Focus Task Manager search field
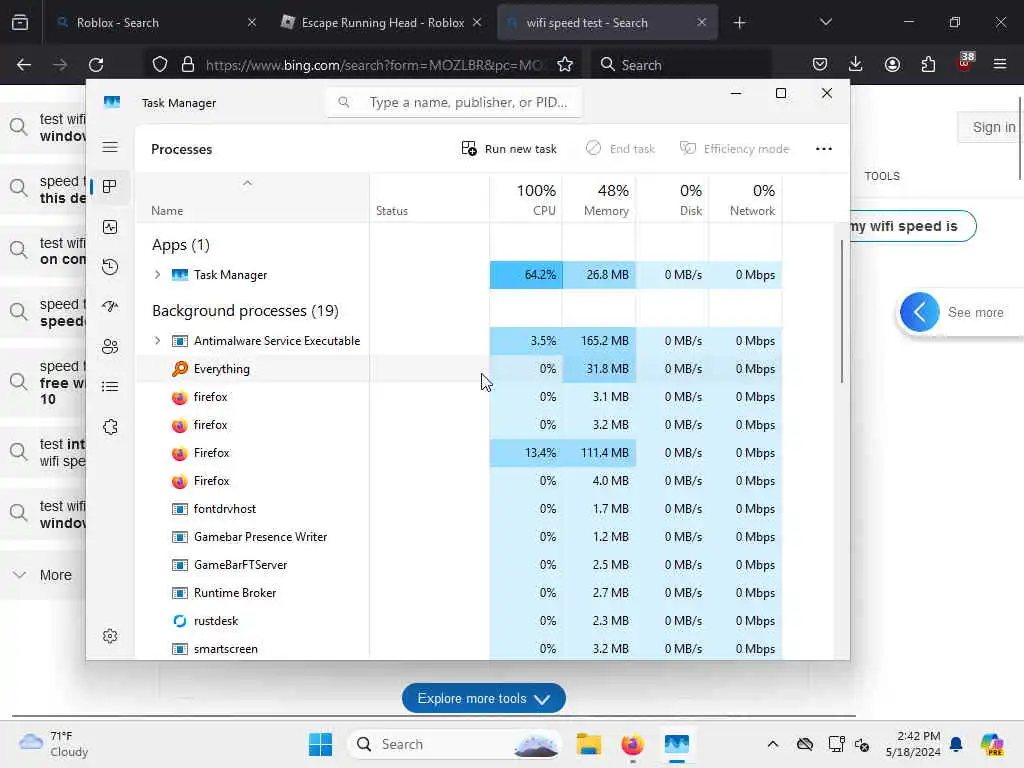Screen dimensions: 1024x768 (454, 103)
